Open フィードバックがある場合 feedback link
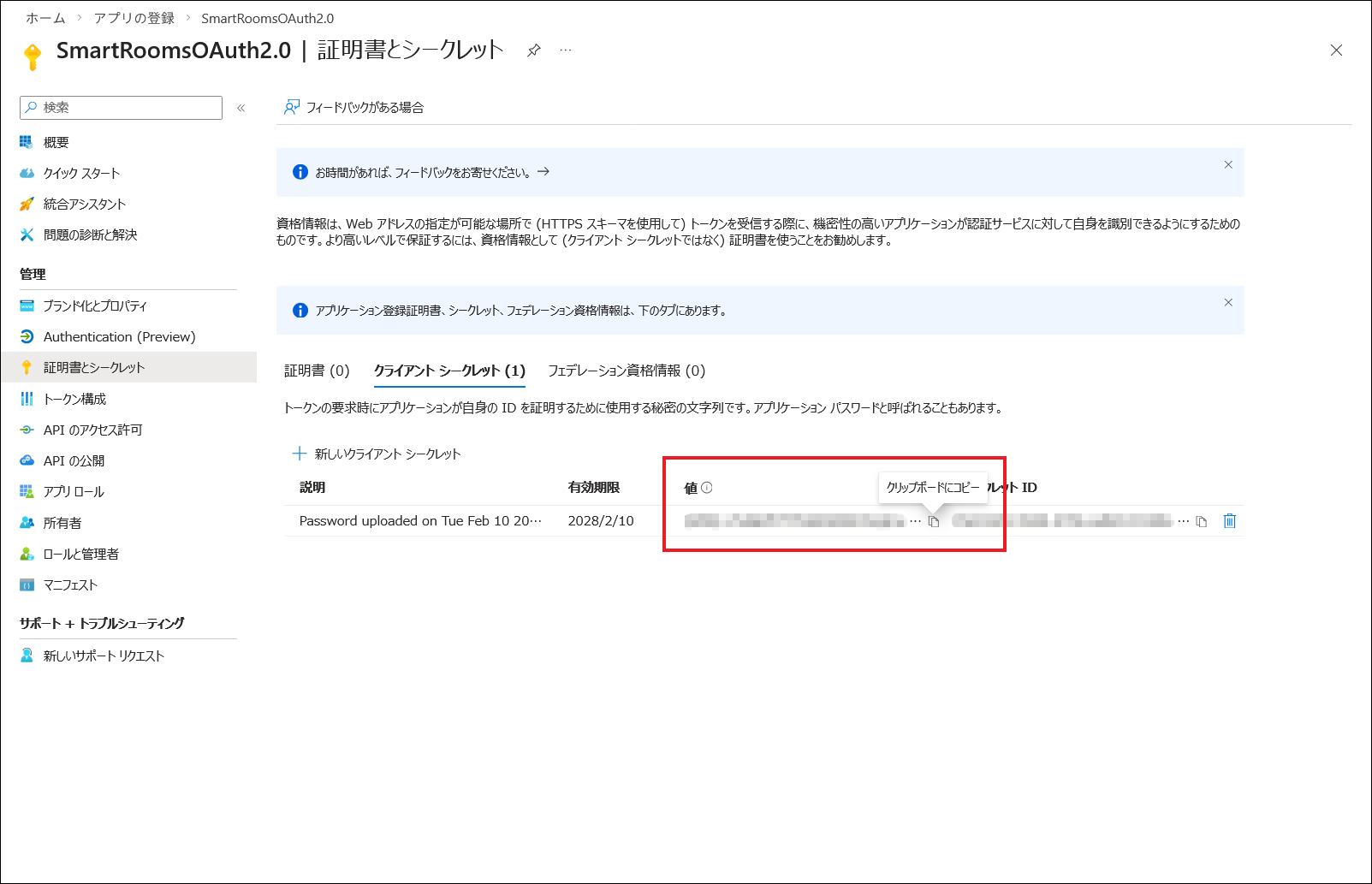 pyautogui.click(x=354, y=107)
